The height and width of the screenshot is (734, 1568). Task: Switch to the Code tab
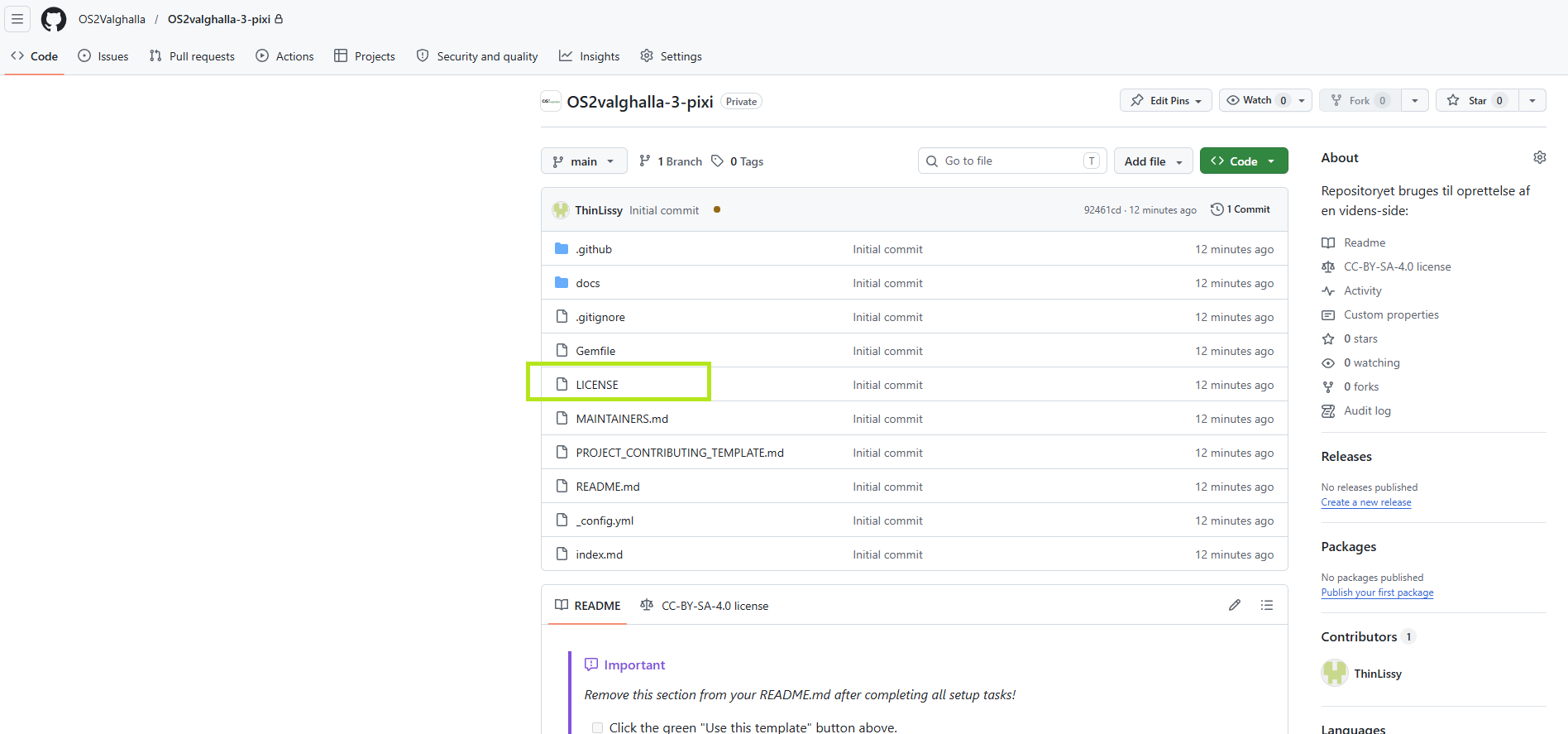(35, 56)
